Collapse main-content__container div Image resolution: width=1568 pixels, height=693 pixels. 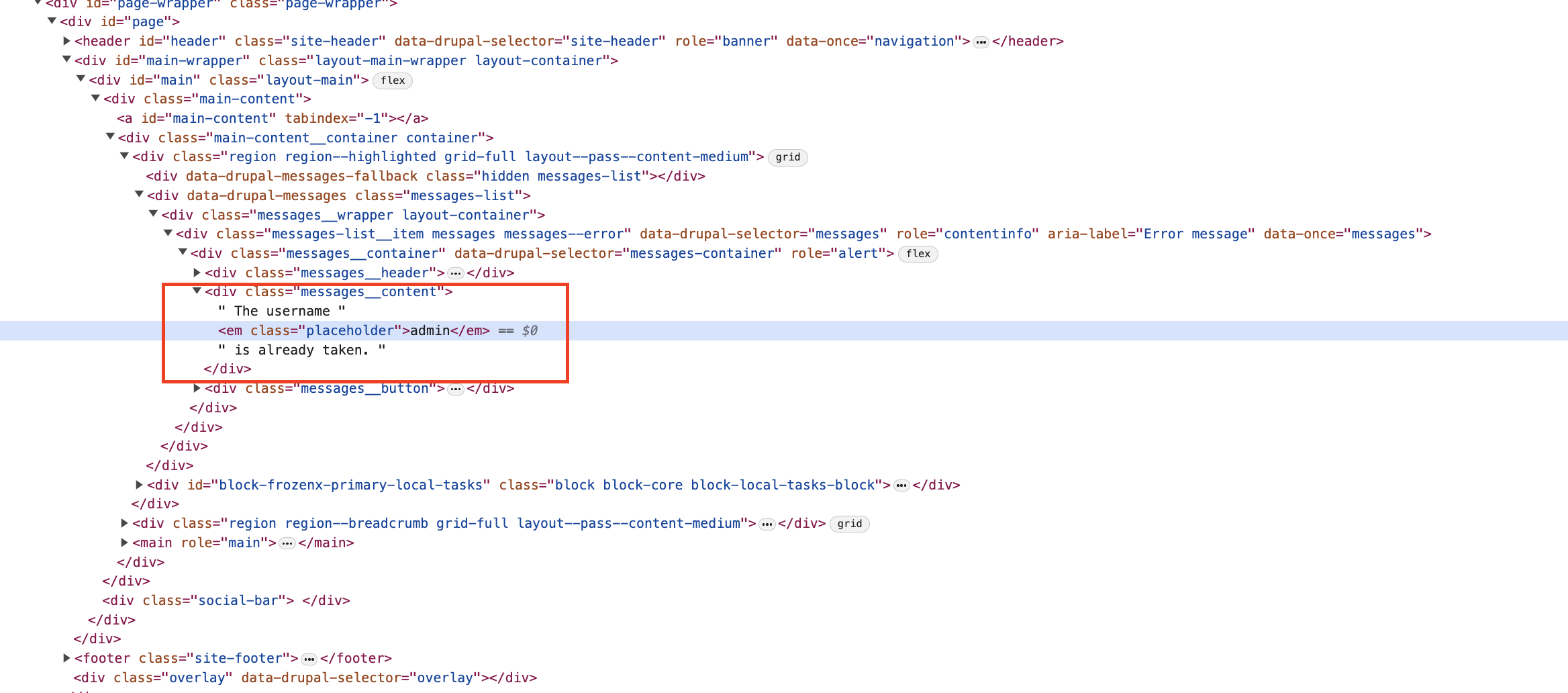110,137
